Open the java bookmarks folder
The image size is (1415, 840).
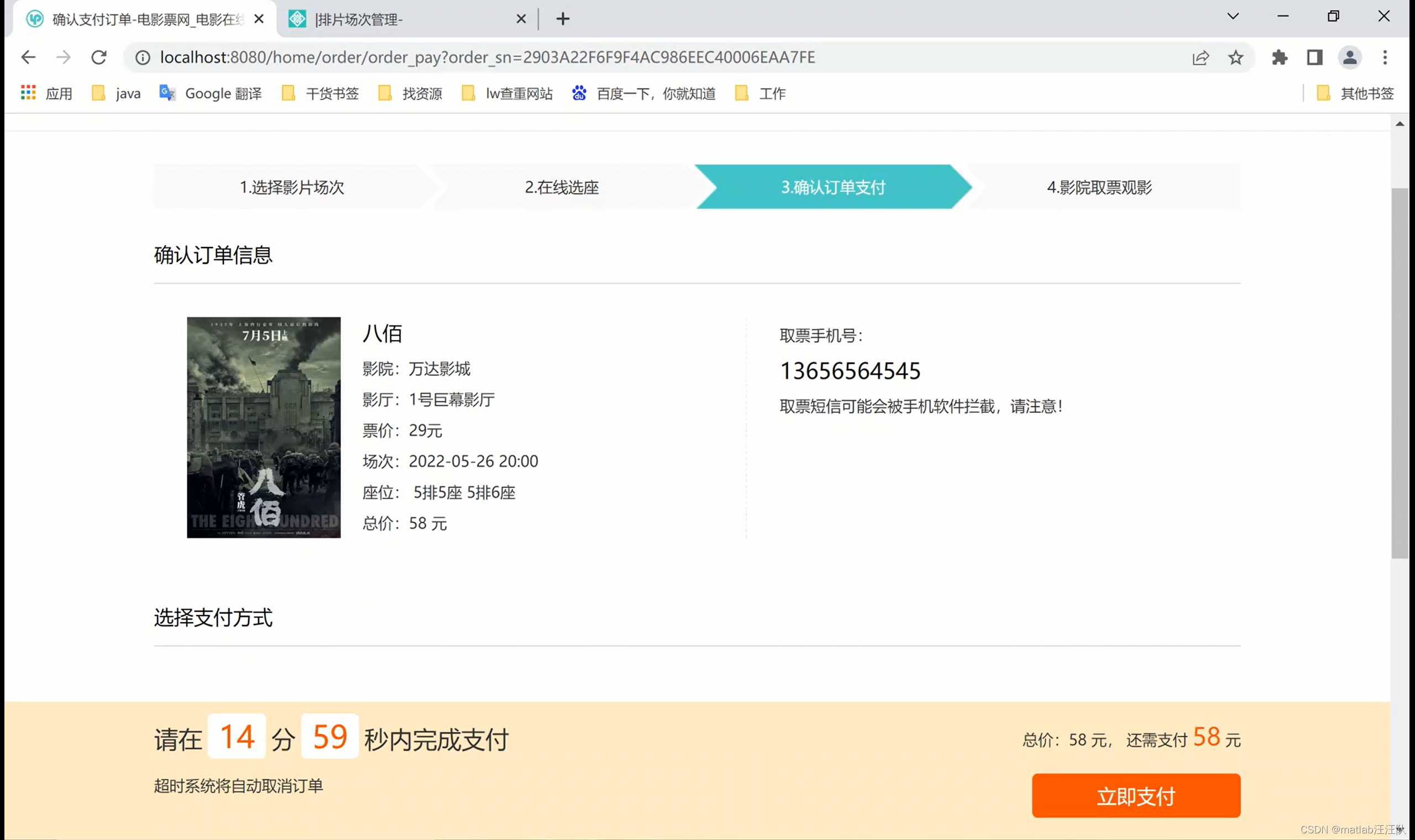[x=117, y=93]
